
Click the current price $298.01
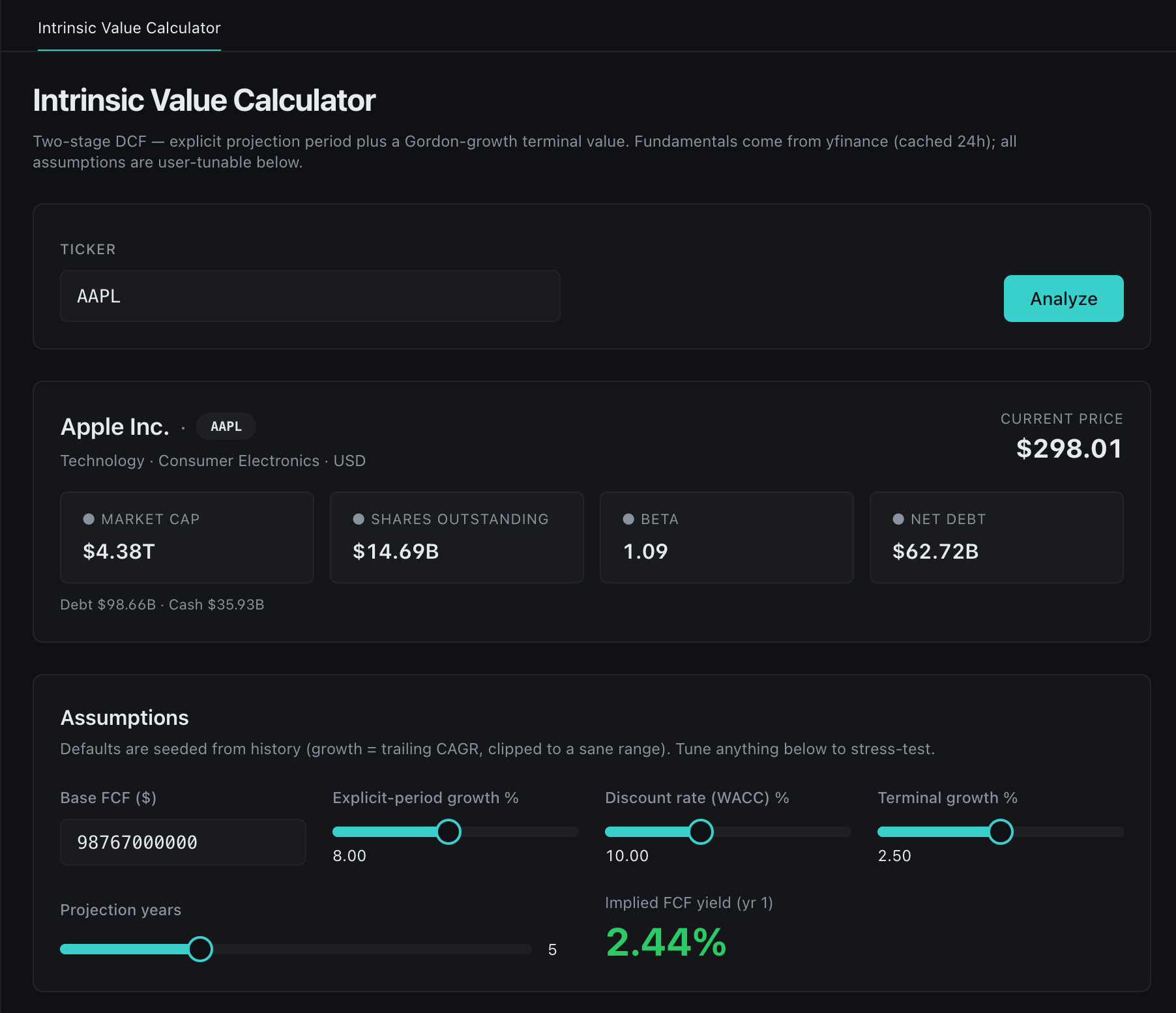click(x=1069, y=448)
